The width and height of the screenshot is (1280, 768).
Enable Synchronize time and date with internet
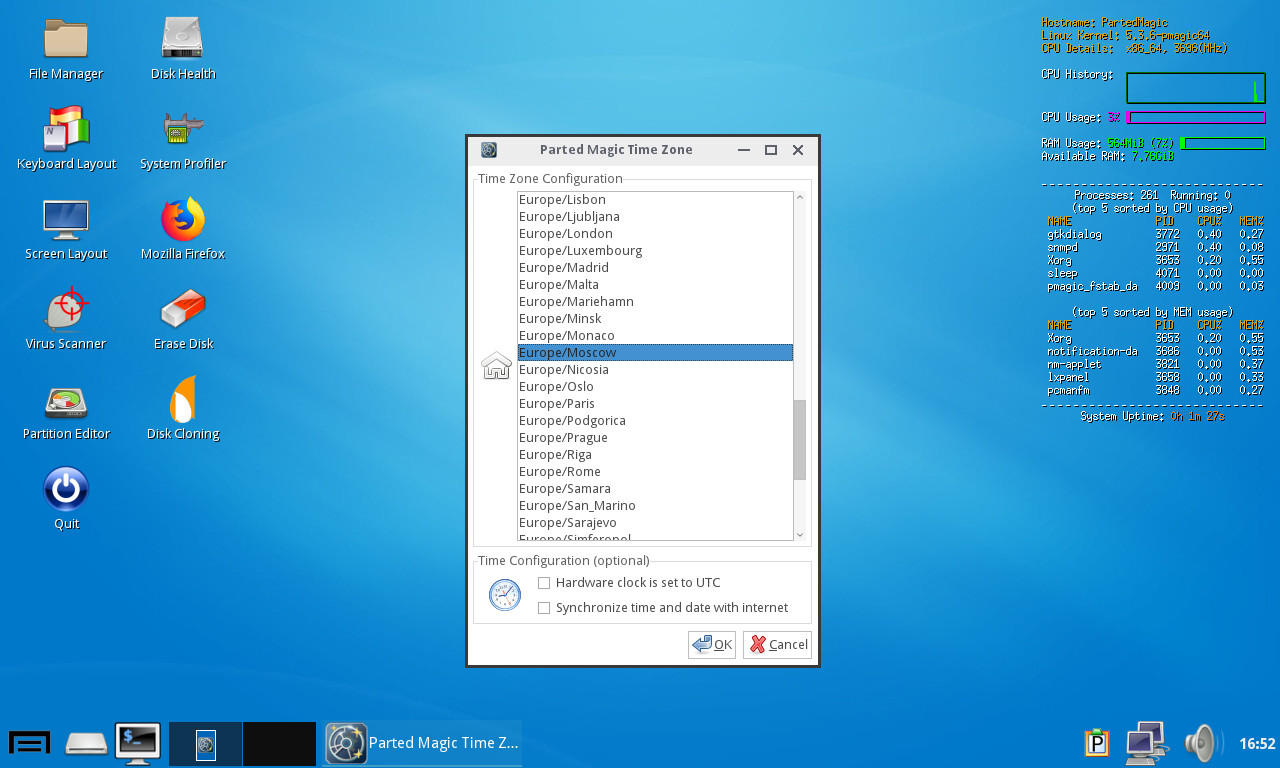tap(544, 608)
